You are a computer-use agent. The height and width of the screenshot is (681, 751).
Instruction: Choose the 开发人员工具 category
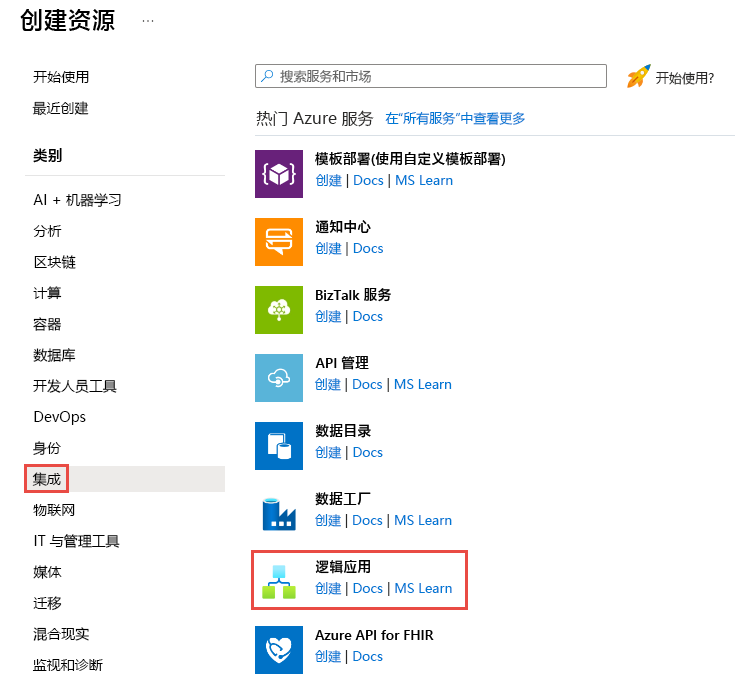(75, 386)
